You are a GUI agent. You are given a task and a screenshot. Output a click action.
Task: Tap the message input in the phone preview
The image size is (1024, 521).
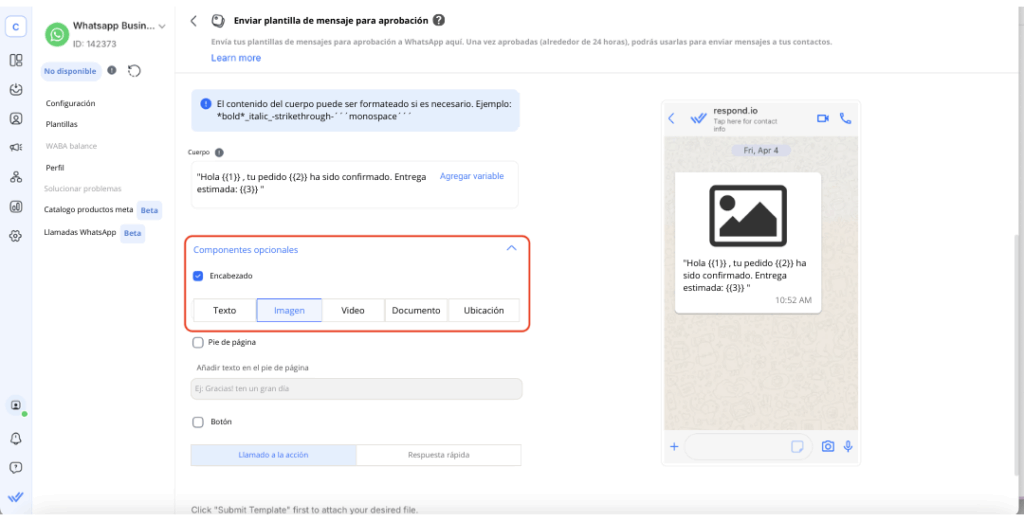pos(748,447)
